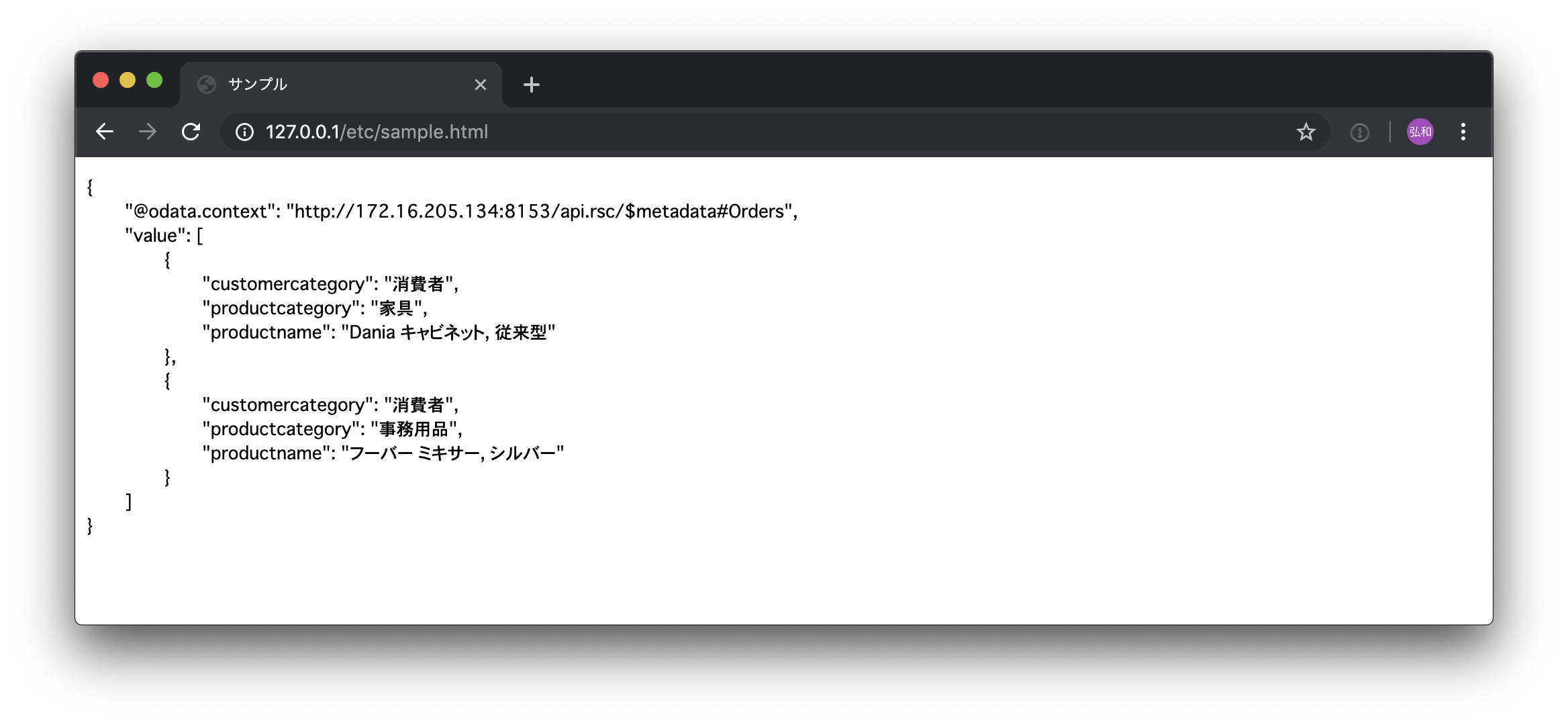Open a new tab with the plus button
The image size is (1568, 724).
pos(531,85)
